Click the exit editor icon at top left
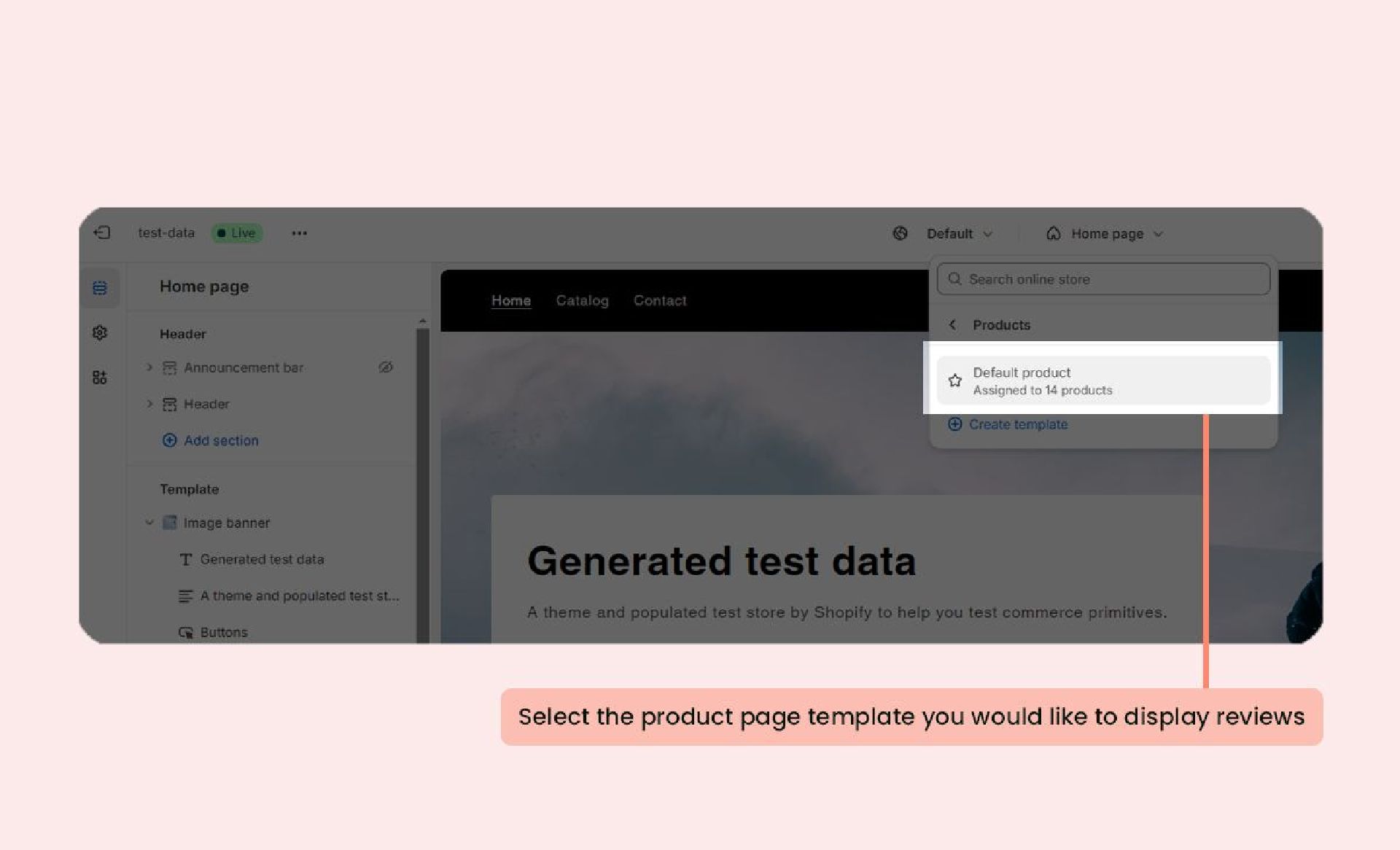This screenshot has height=850, width=1400. click(102, 233)
